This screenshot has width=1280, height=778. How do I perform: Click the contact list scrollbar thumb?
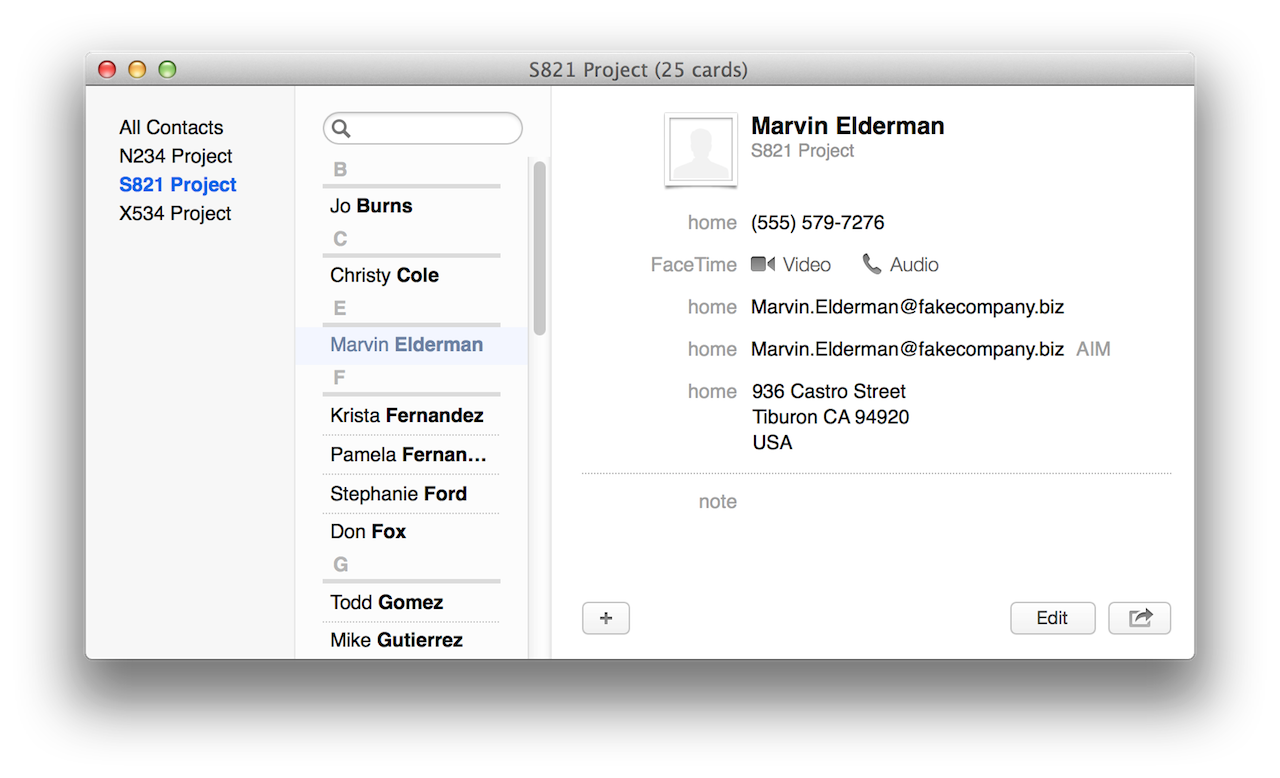(x=540, y=248)
